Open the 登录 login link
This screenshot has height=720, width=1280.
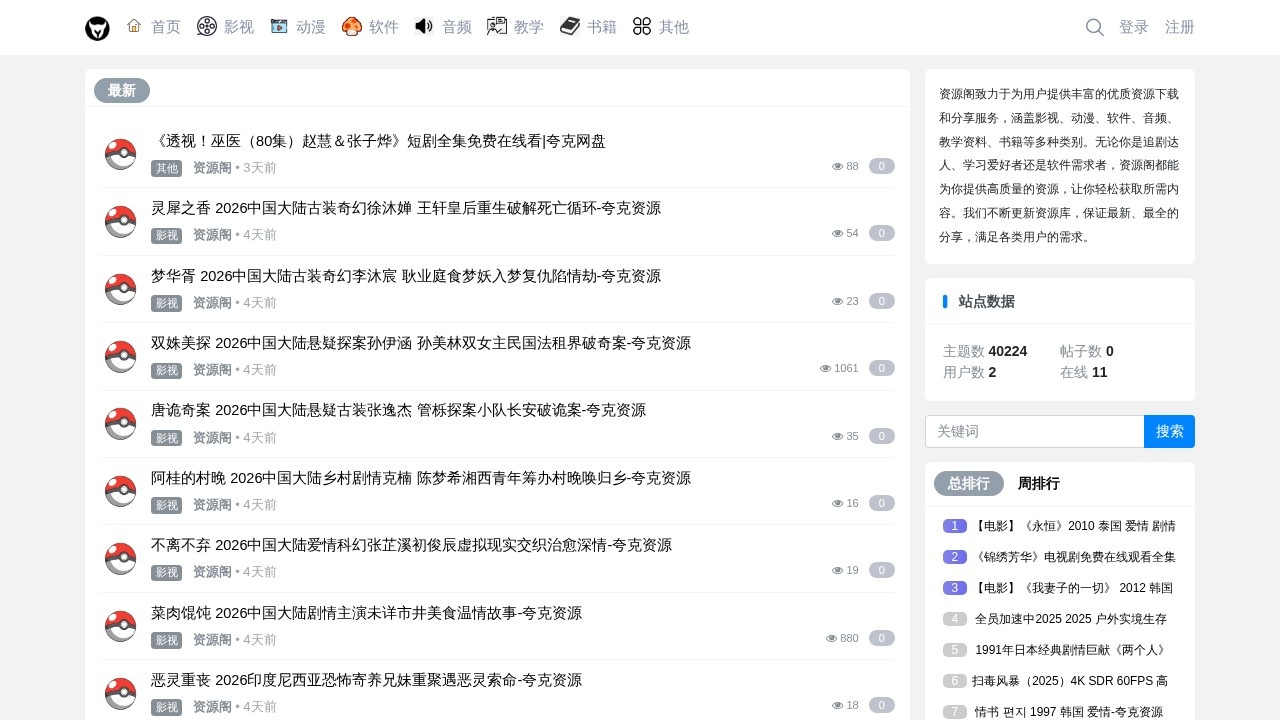pos(1134,27)
